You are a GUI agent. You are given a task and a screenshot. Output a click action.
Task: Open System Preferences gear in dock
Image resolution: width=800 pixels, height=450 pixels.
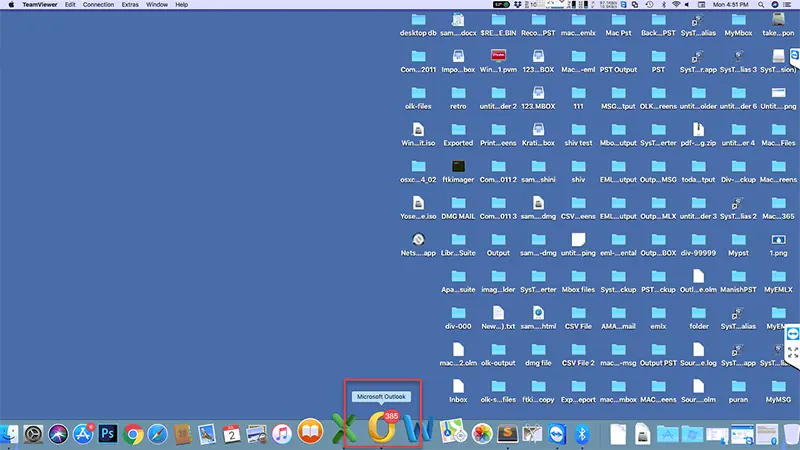click(33, 434)
